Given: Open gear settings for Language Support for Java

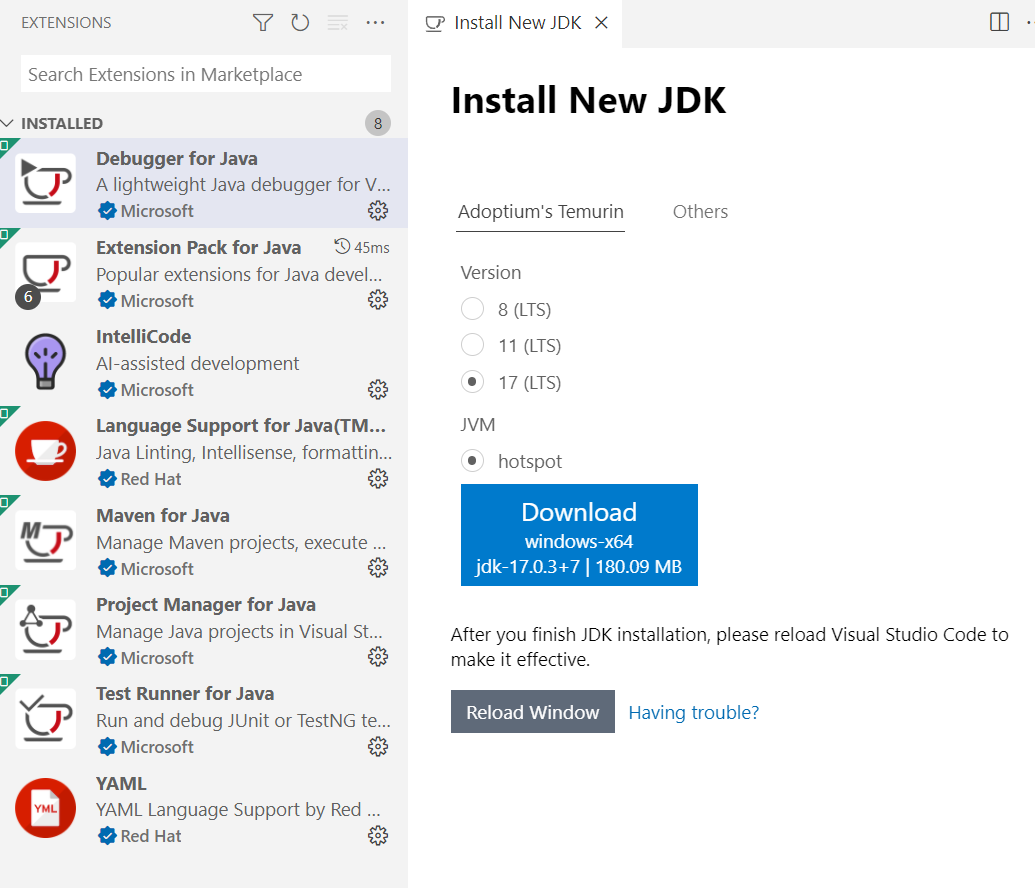Looking at the screenshot, I should click(x=378, y=479).
